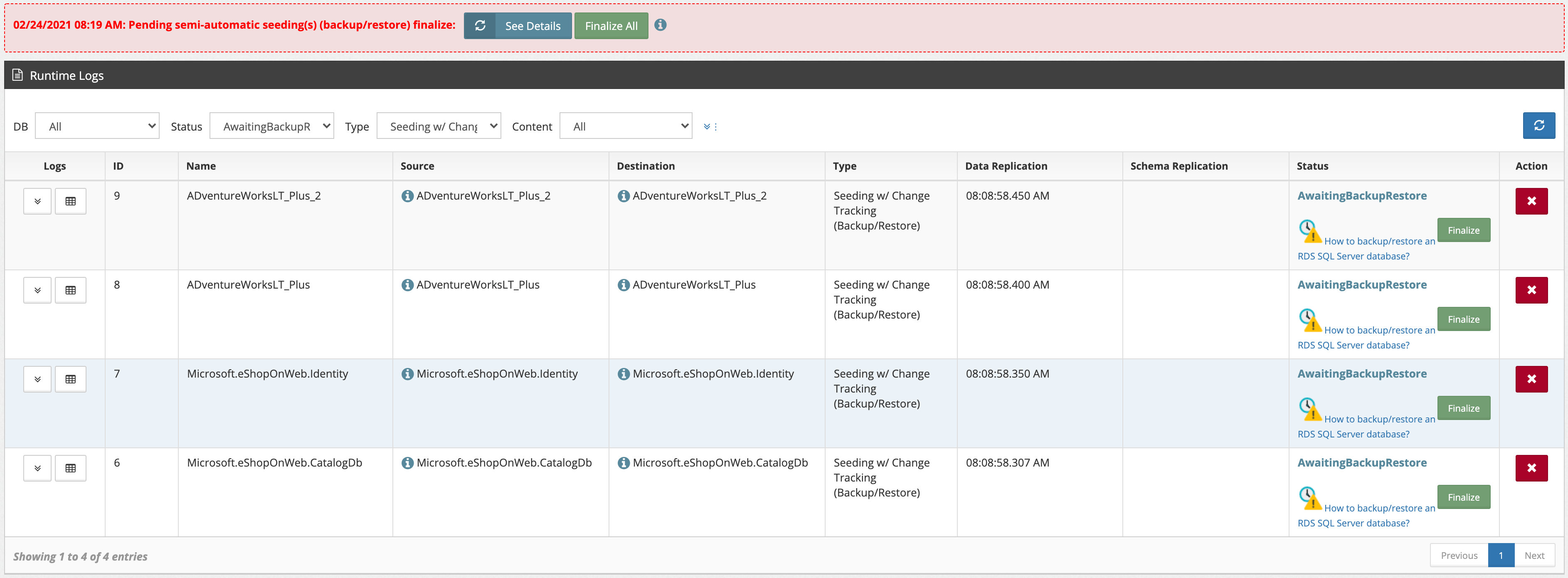Expand logs for row ID 9

(37, 201)
